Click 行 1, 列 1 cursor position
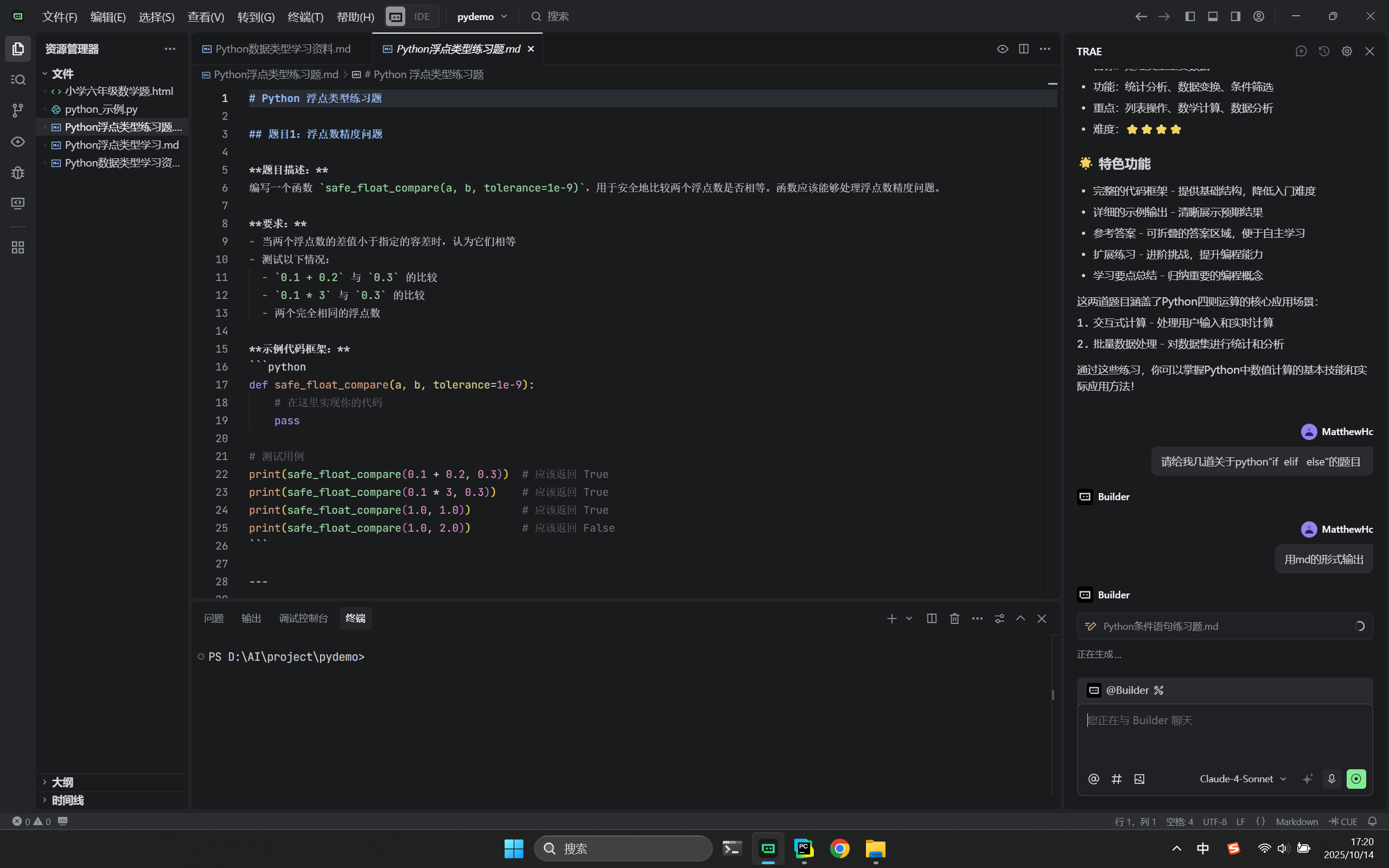Image resolution: width=1389 pixels, height=868 pixels. [1135, 821]
